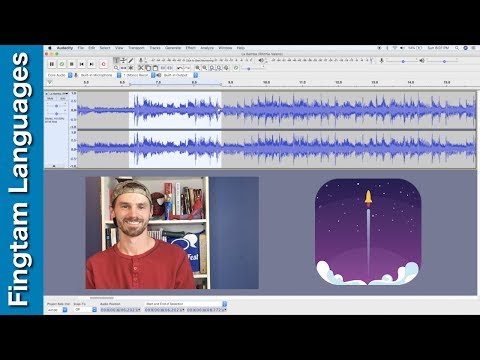The image size is (480, 360).
Task: Adjust the track pan slider
Action: tap(57, 114)
